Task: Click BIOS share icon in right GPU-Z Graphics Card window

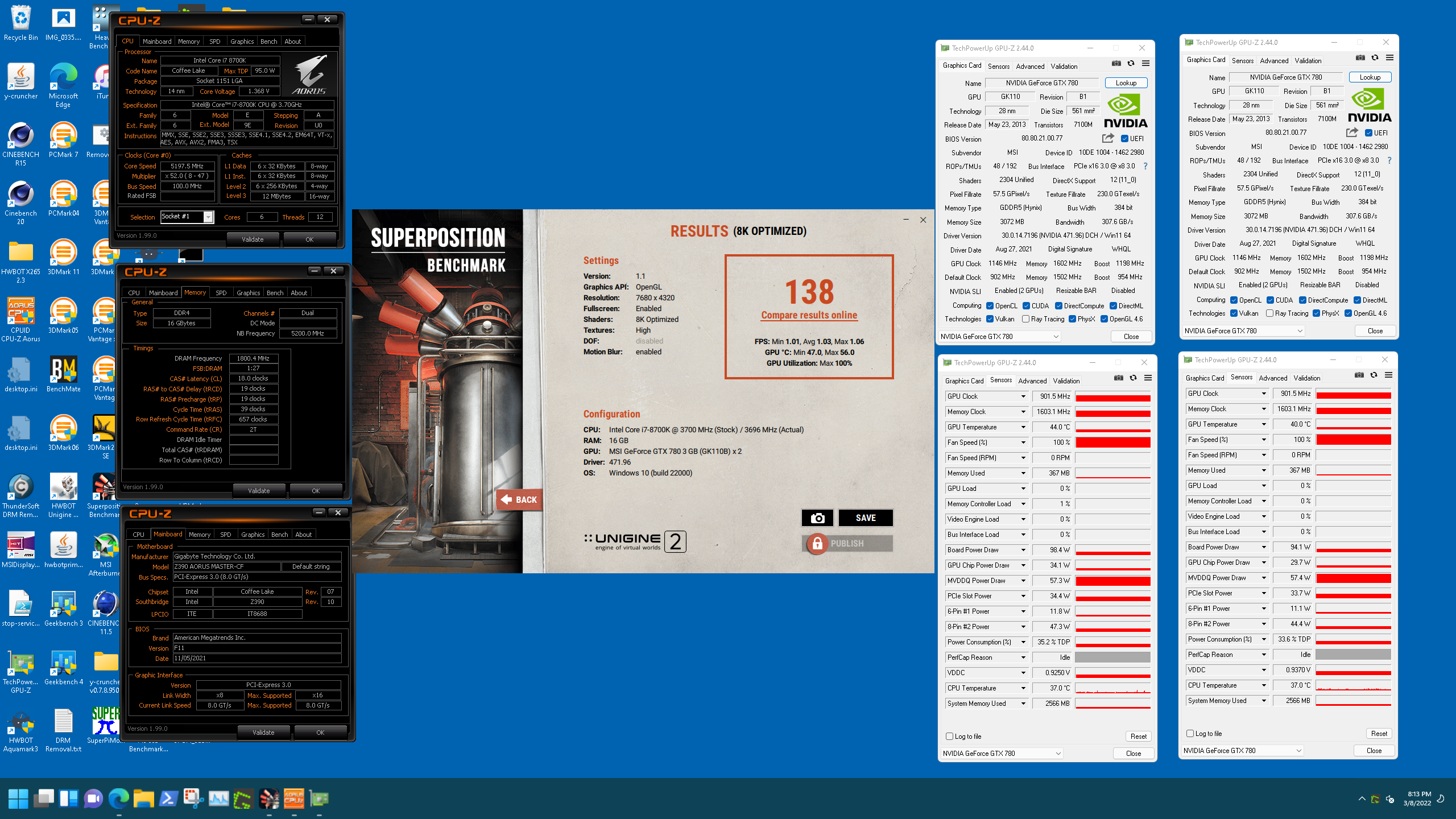Action: coord(1352,133)
